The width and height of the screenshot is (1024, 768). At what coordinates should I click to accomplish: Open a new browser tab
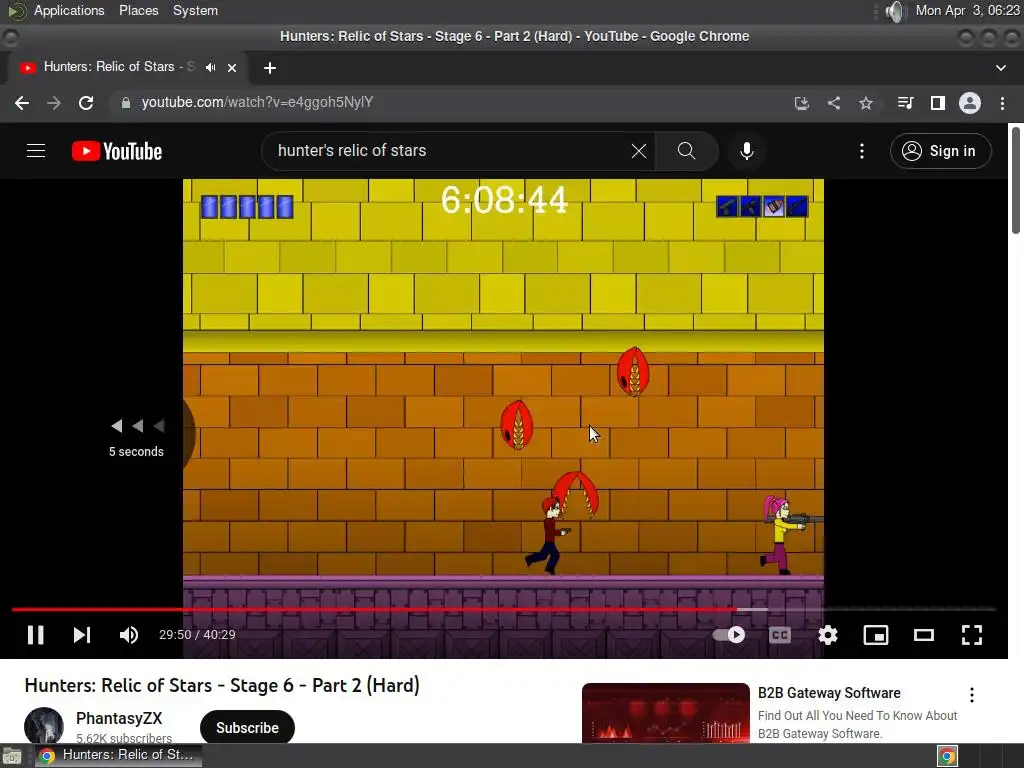coord(270,67)
